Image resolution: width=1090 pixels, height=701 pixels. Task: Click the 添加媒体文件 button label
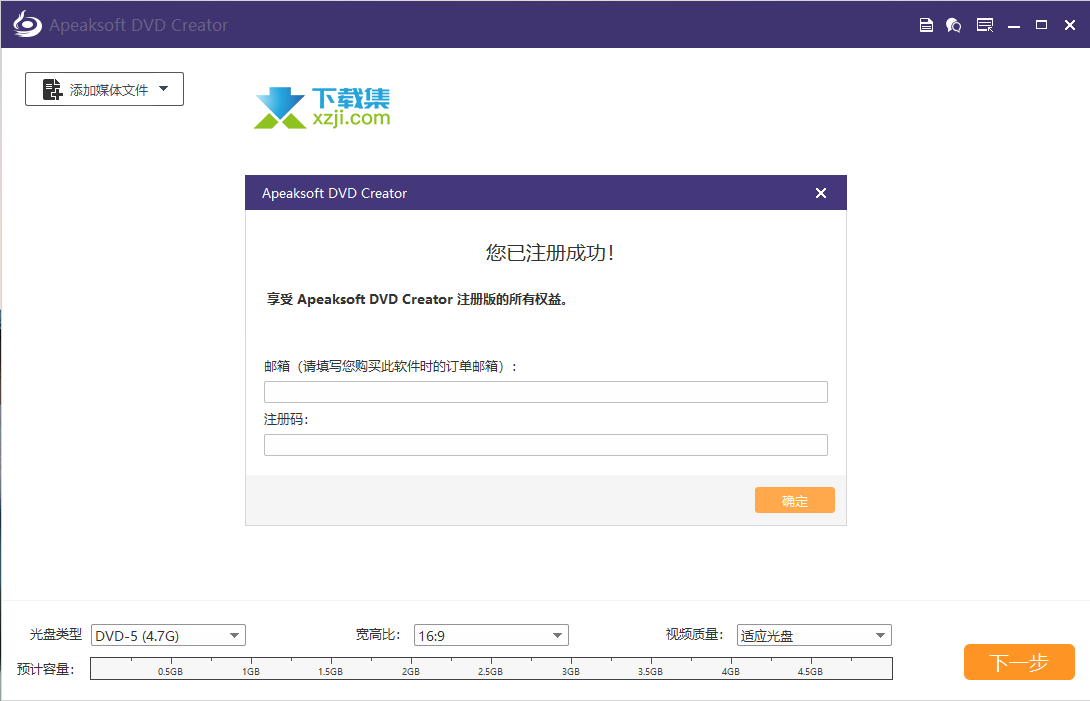(x=108, y=90)
